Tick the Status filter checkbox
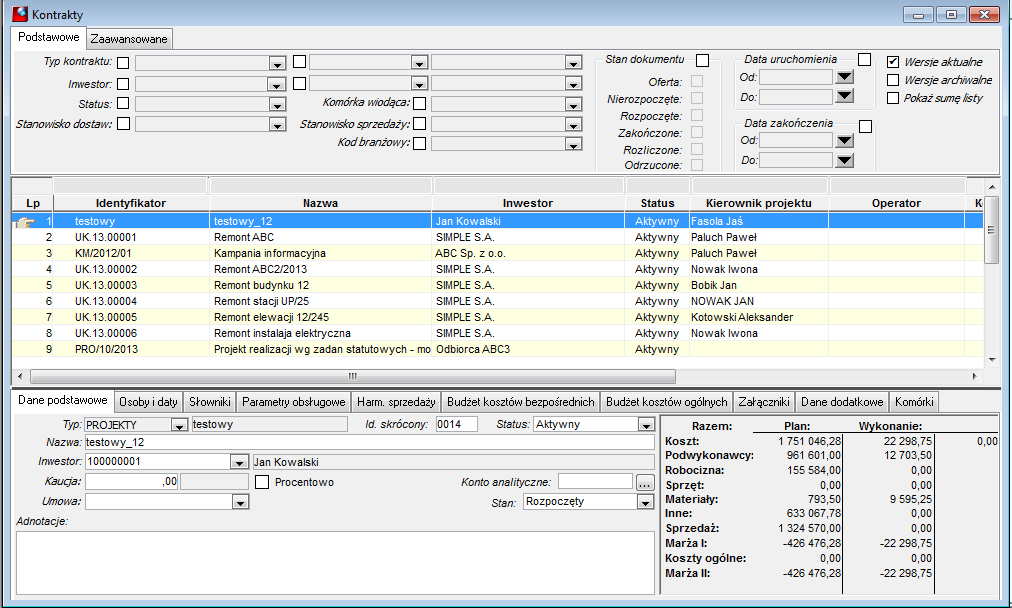Image resolution: width=1012 pixels, height=608 pixels. click(x=123, y=103)
